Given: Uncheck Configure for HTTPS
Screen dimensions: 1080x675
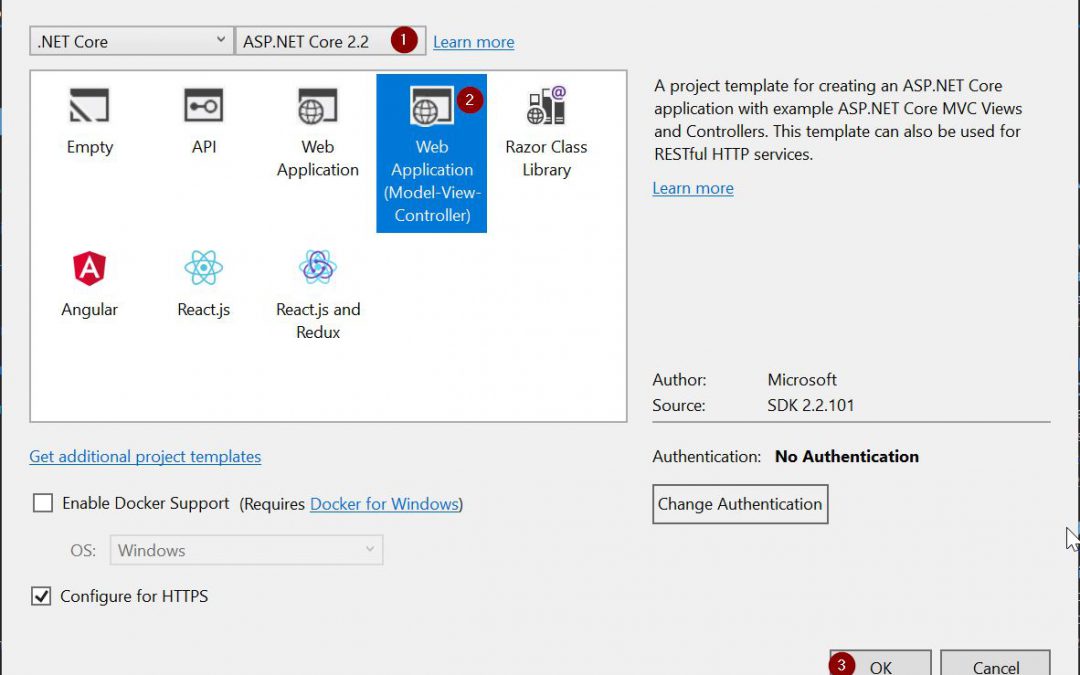Looking at the screenshot, I should tap(42, 596).
